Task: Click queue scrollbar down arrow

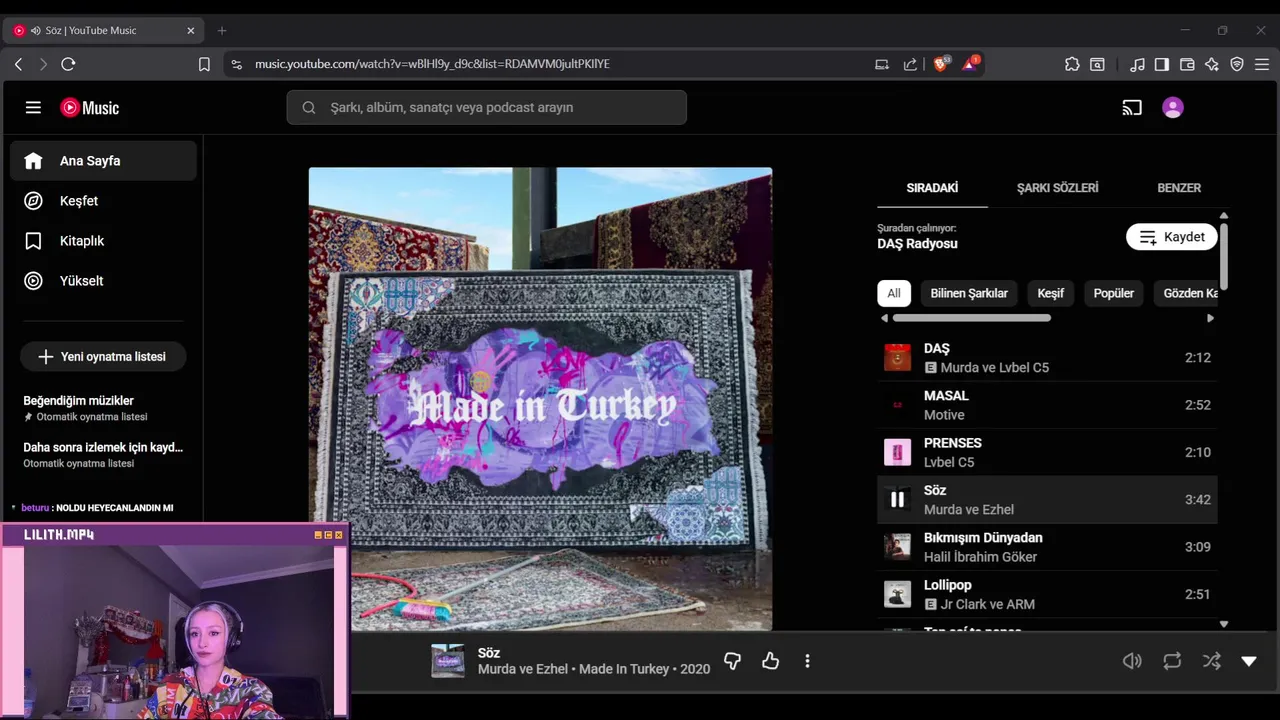Action: point(1223,624)
